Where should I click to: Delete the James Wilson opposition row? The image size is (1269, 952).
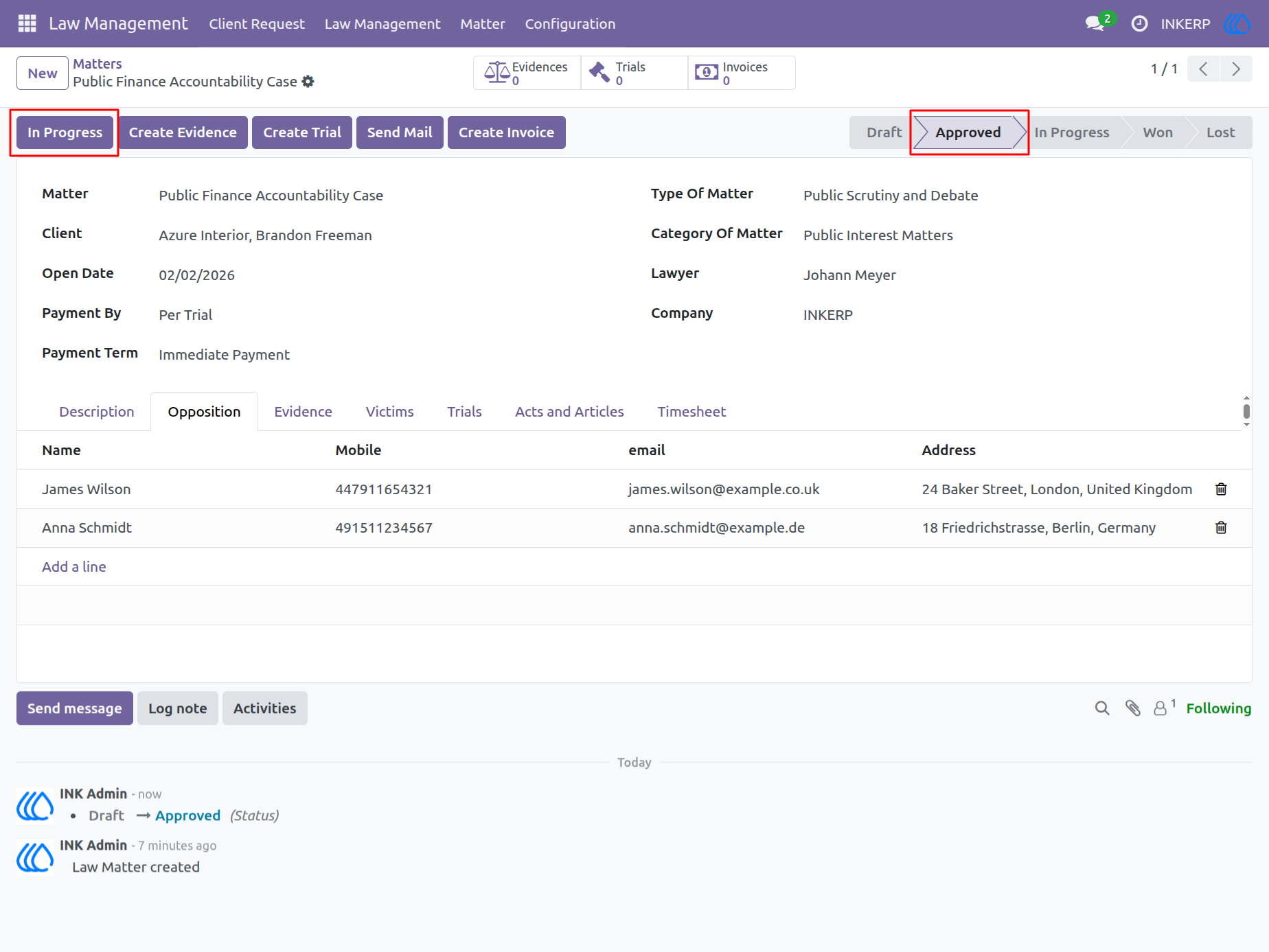click(1221, 489)
